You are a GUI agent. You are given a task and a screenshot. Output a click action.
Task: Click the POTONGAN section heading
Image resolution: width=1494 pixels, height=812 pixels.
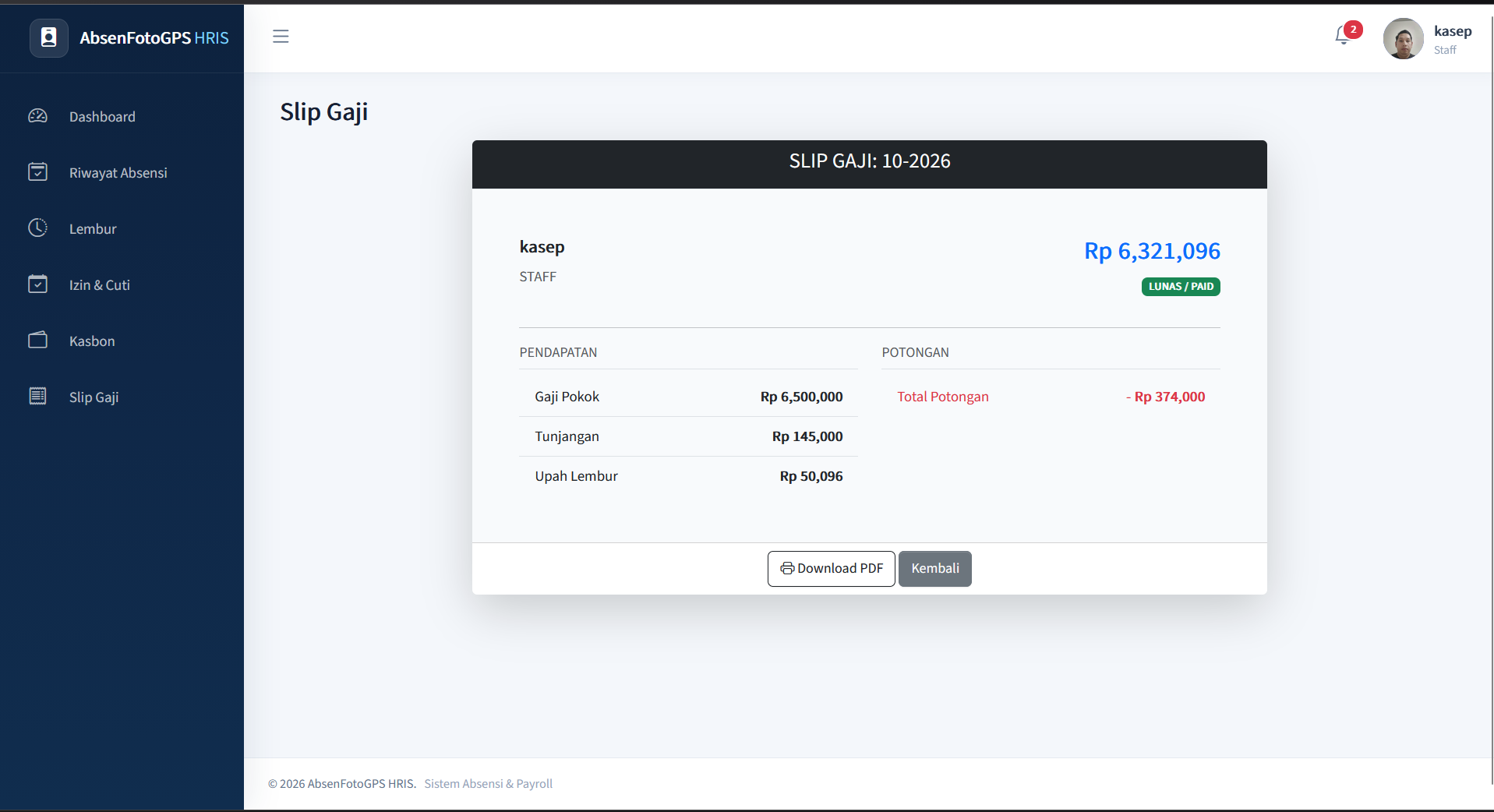coord(915,352)
